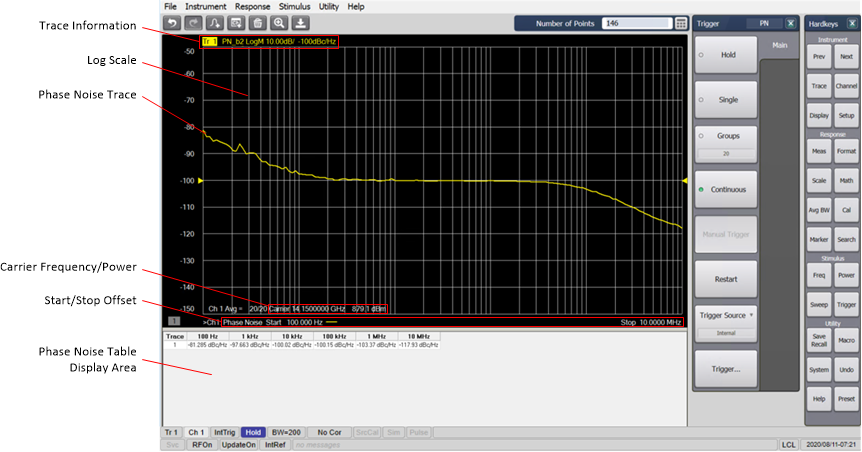
Task: Click the trash delete toolbar icon
Action: (x=257, y=23)
